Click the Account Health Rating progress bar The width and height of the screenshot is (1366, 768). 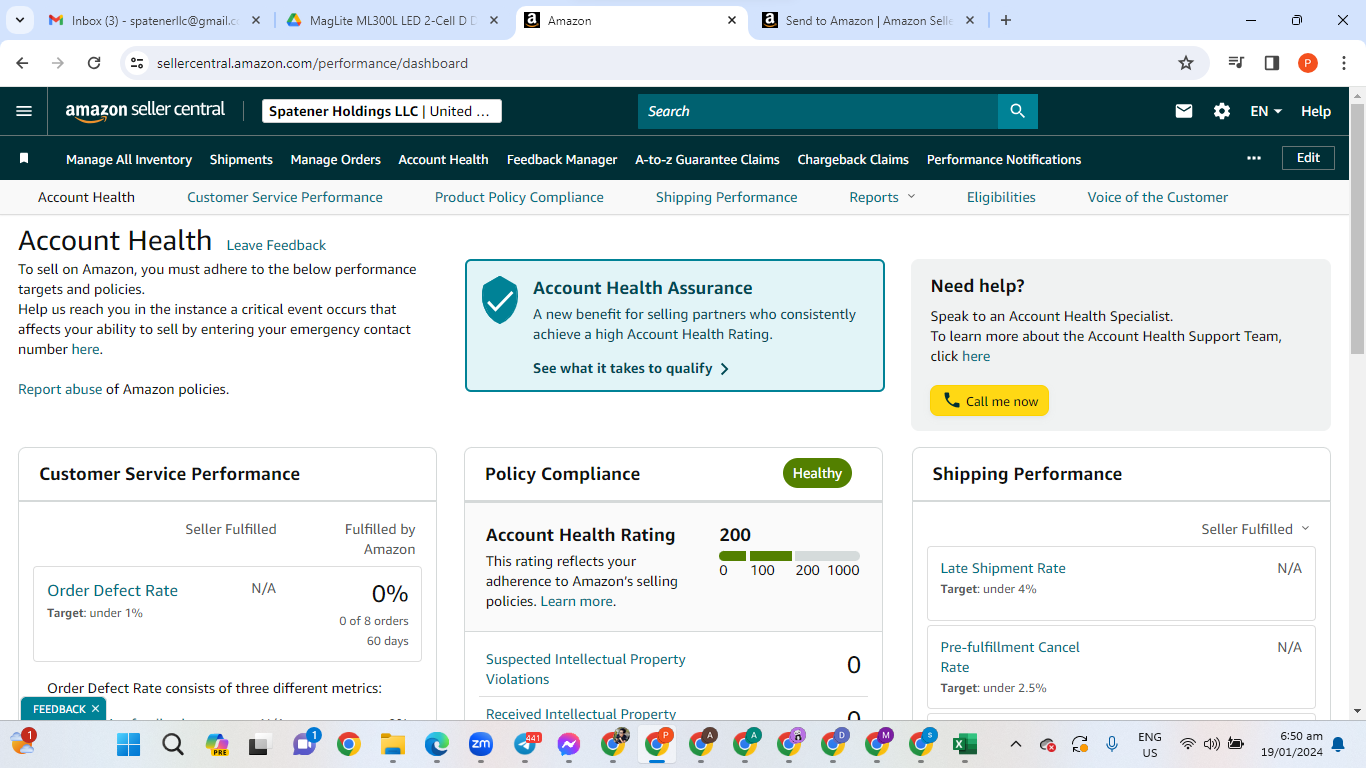click(x=789, y=556)
